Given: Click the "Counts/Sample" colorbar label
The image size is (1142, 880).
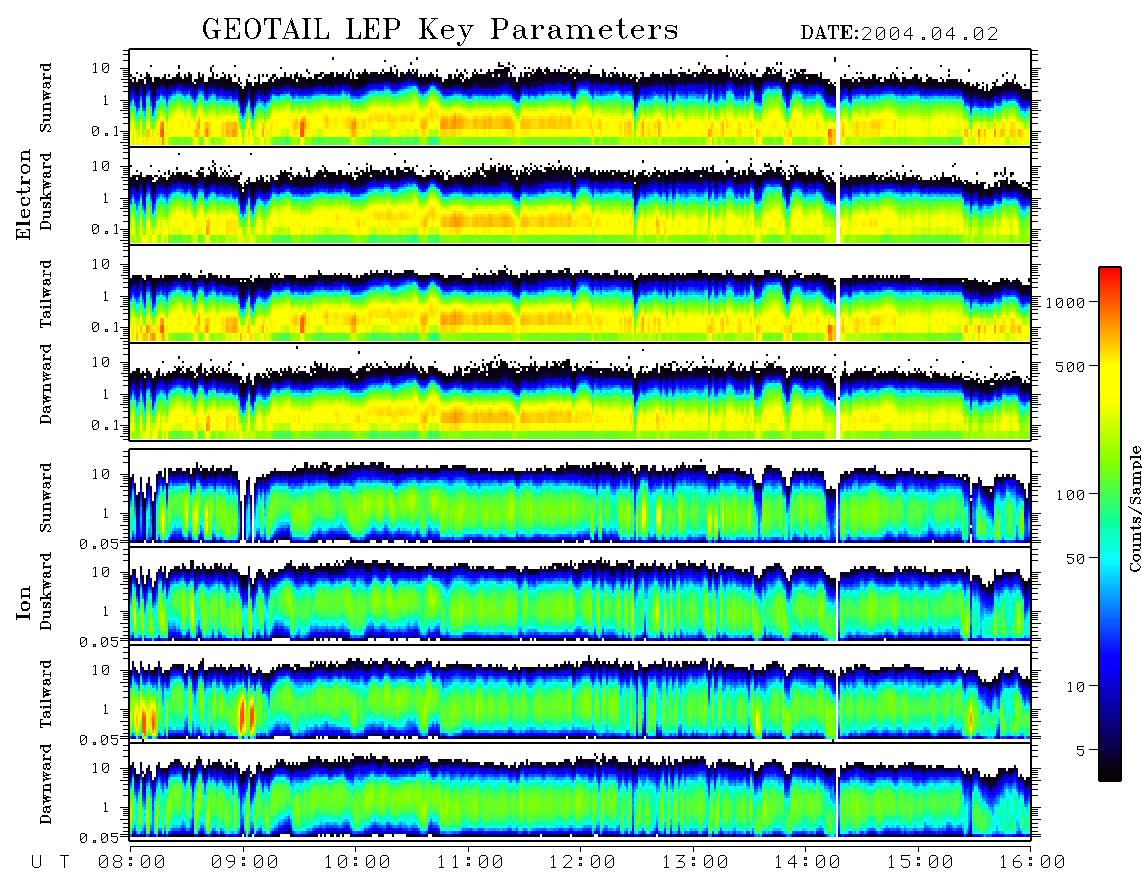Looking at the screenshot, I should point(1134,508).
